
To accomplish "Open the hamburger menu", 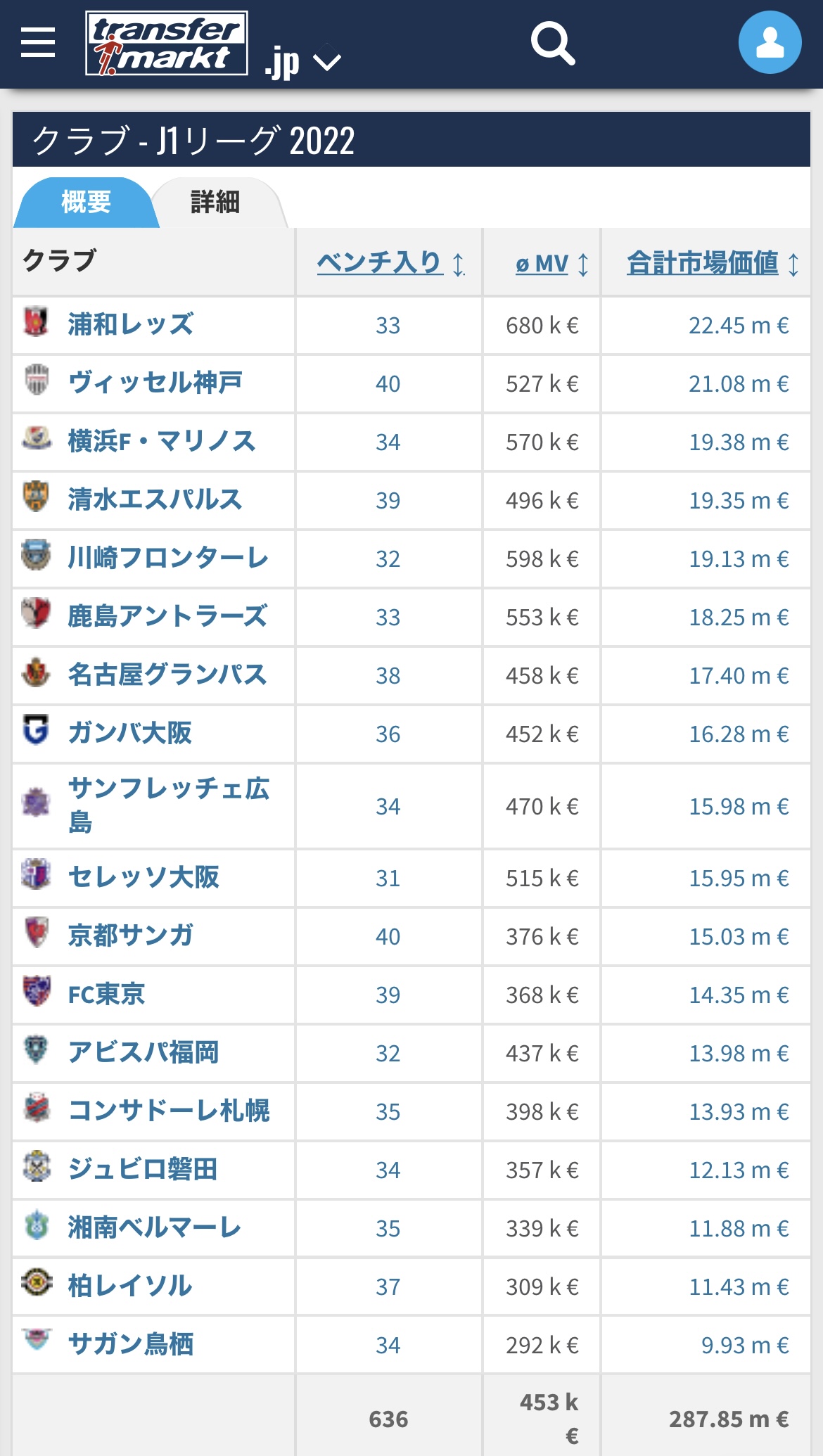I will (x=38, y=42).
